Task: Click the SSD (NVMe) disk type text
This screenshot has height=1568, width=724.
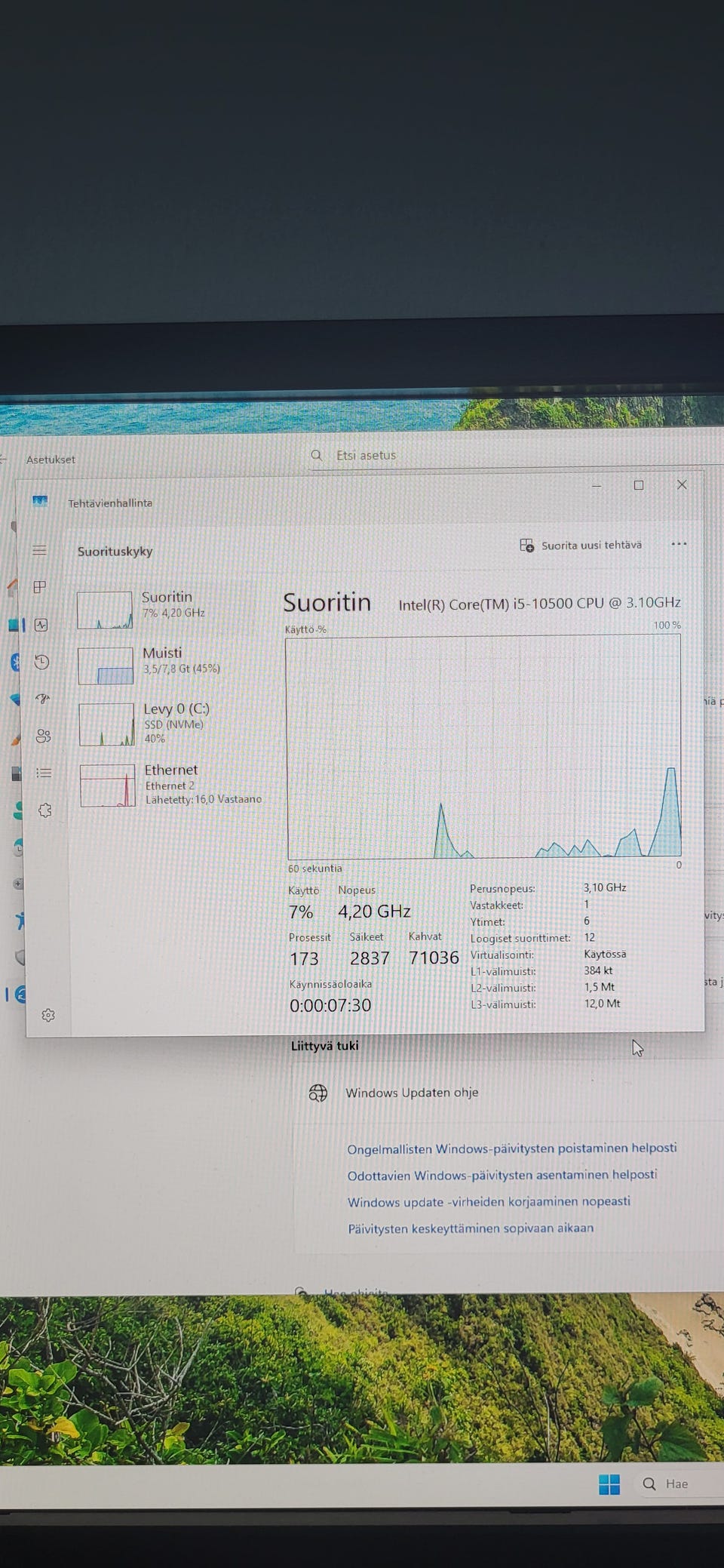Action: (174, 724)
